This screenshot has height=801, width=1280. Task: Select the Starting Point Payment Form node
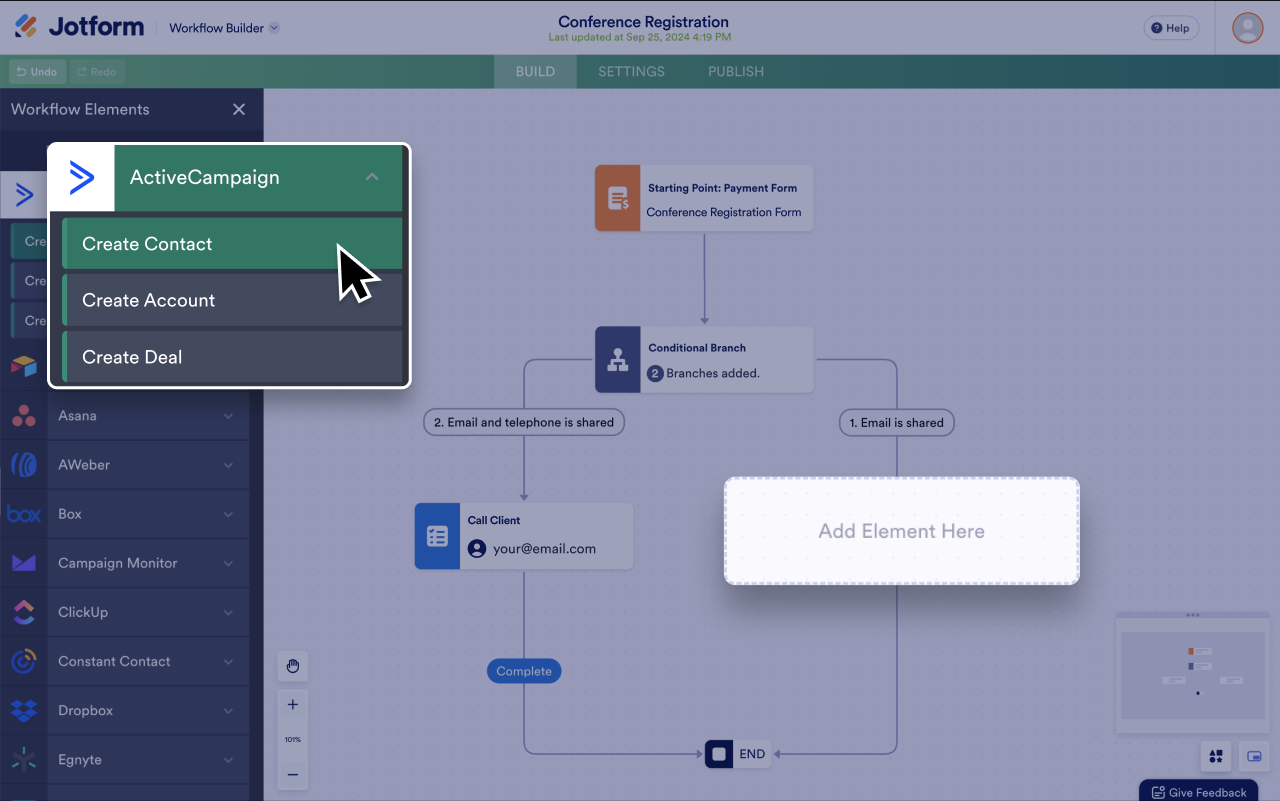point(704,198)
